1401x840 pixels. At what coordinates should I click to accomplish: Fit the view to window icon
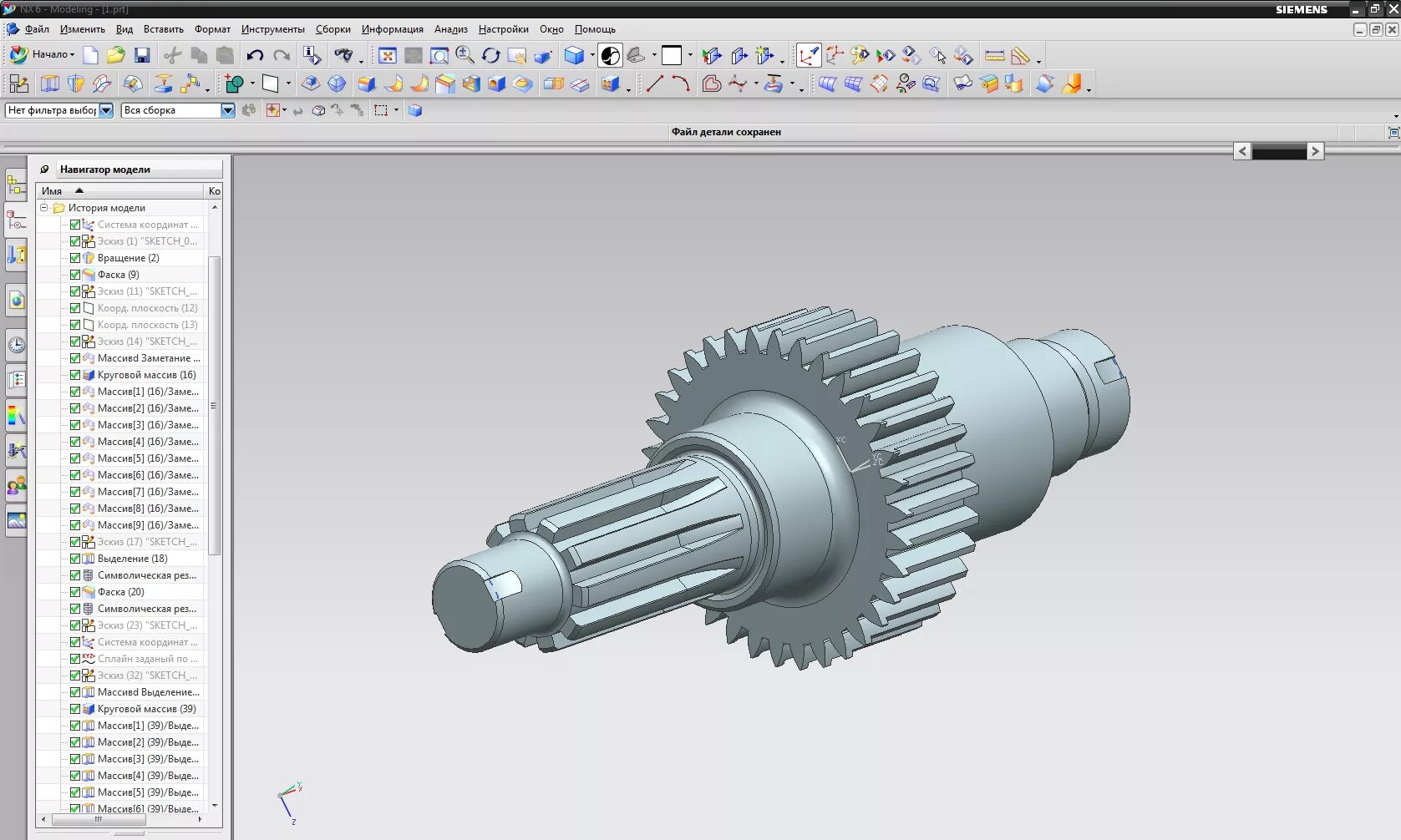pos(387,55)
